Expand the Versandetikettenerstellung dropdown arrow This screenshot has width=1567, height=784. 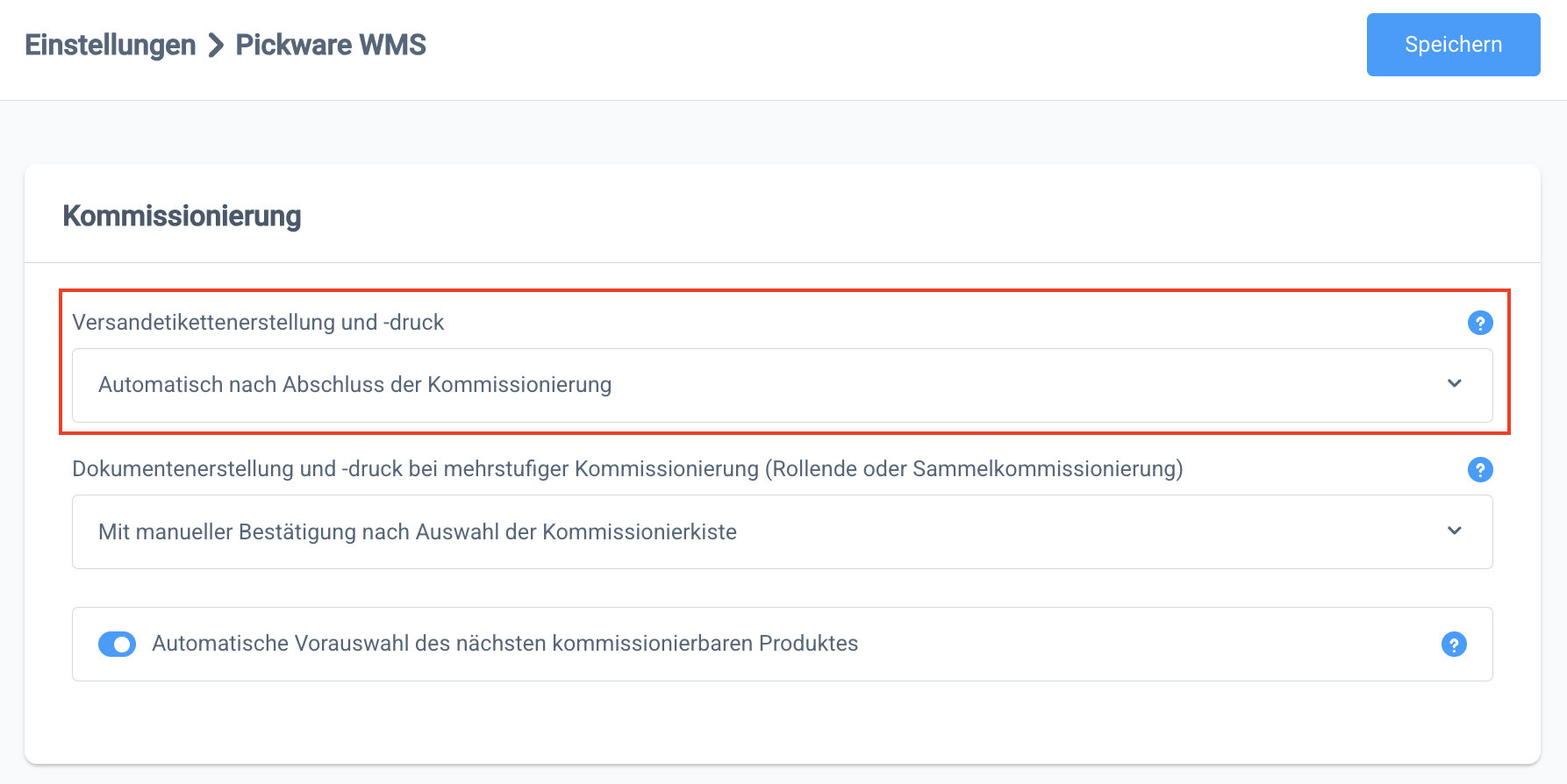[1455, 384]
